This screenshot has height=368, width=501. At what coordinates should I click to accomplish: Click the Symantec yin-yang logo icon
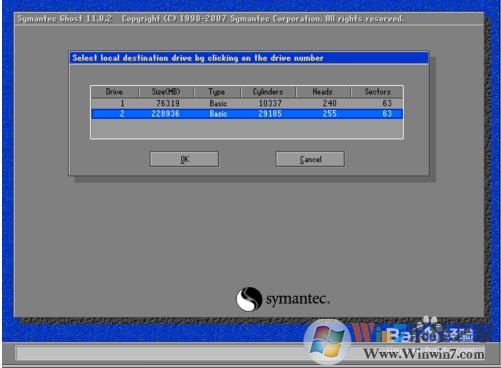[249, 299]
